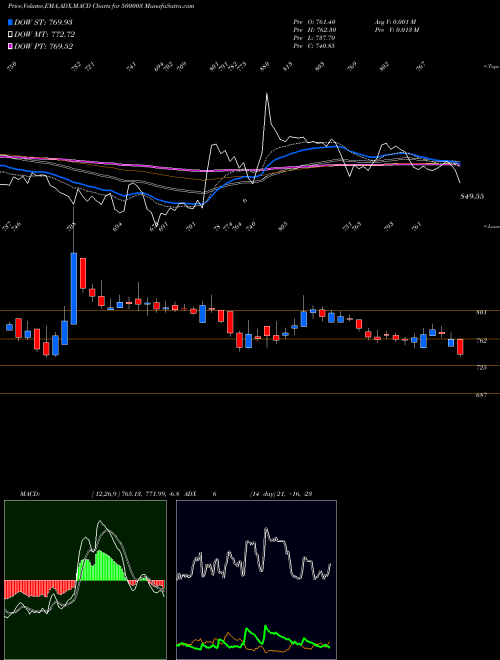Click the magenta DOW PT legend square
This screenshot has height=660, width=500.
(x=10, y=46)
